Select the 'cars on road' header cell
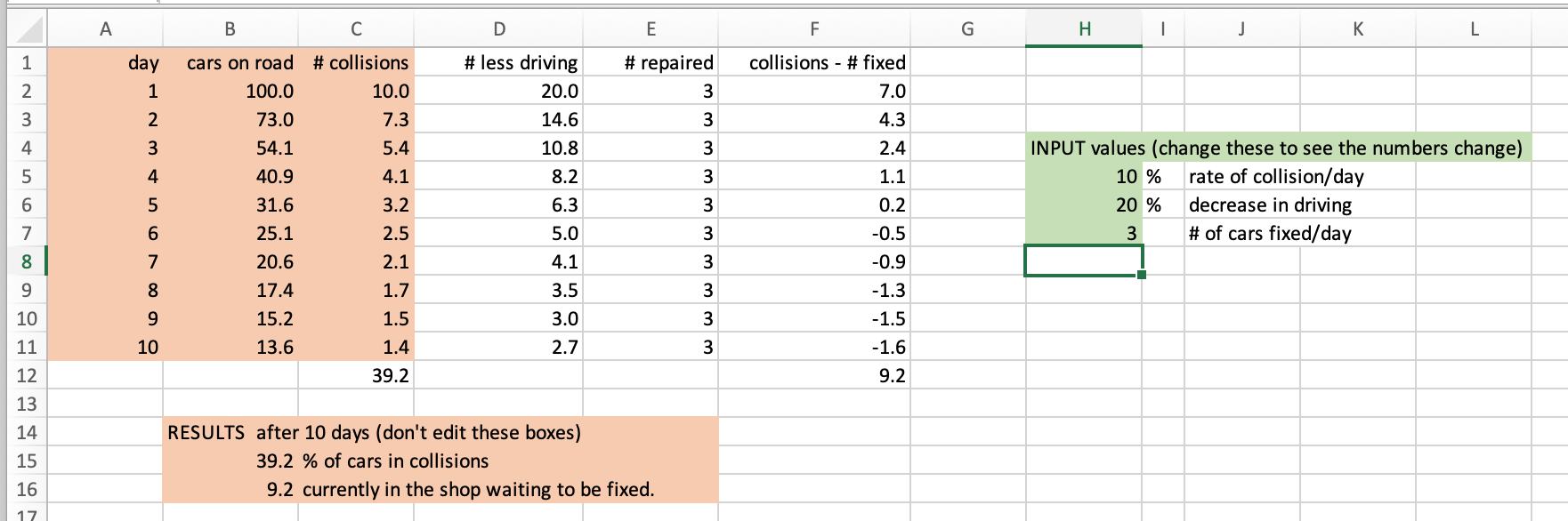This screenshot has height=521, width=1568. point(230,62)
